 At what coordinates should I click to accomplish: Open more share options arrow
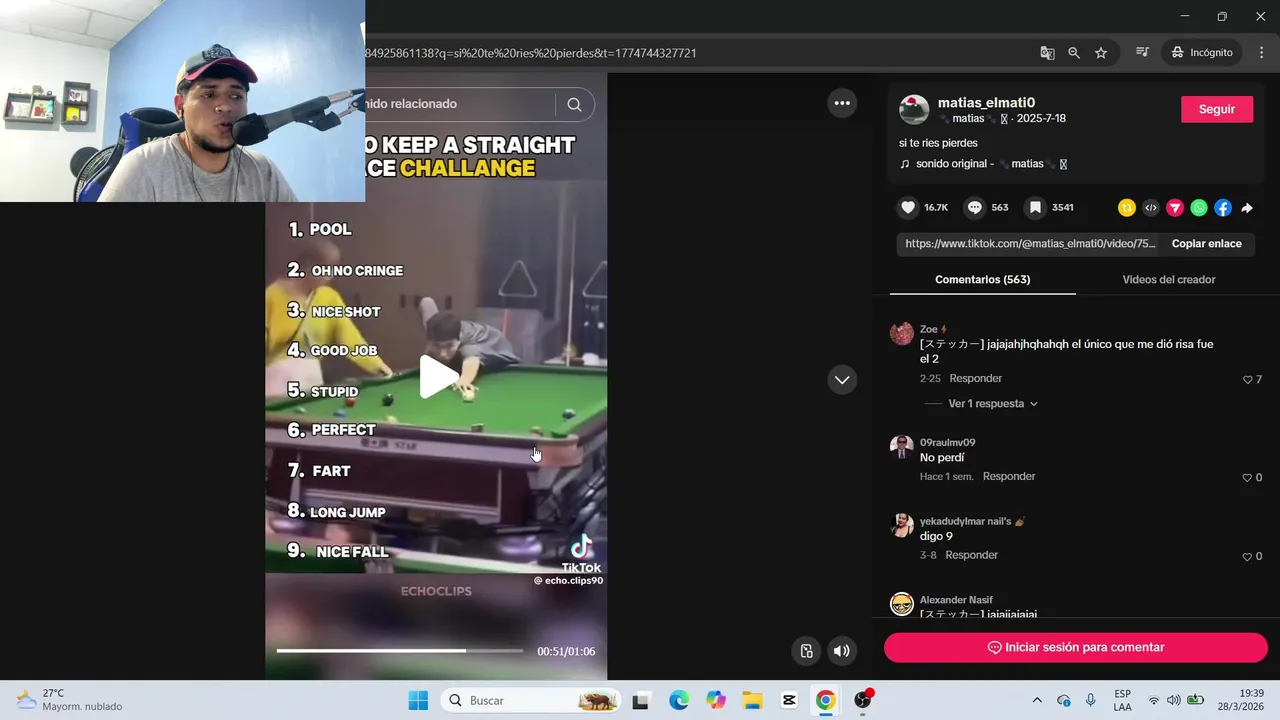click(1247, 208)
